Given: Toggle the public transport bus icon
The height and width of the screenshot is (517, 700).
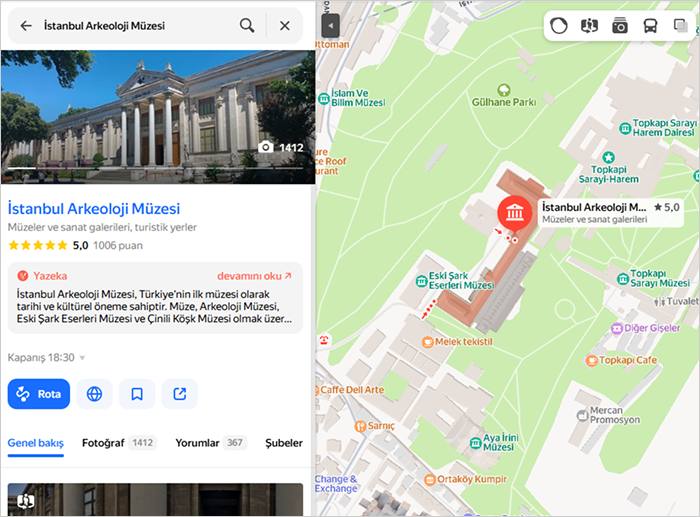Looking at the screenshot, I should 650,26.
